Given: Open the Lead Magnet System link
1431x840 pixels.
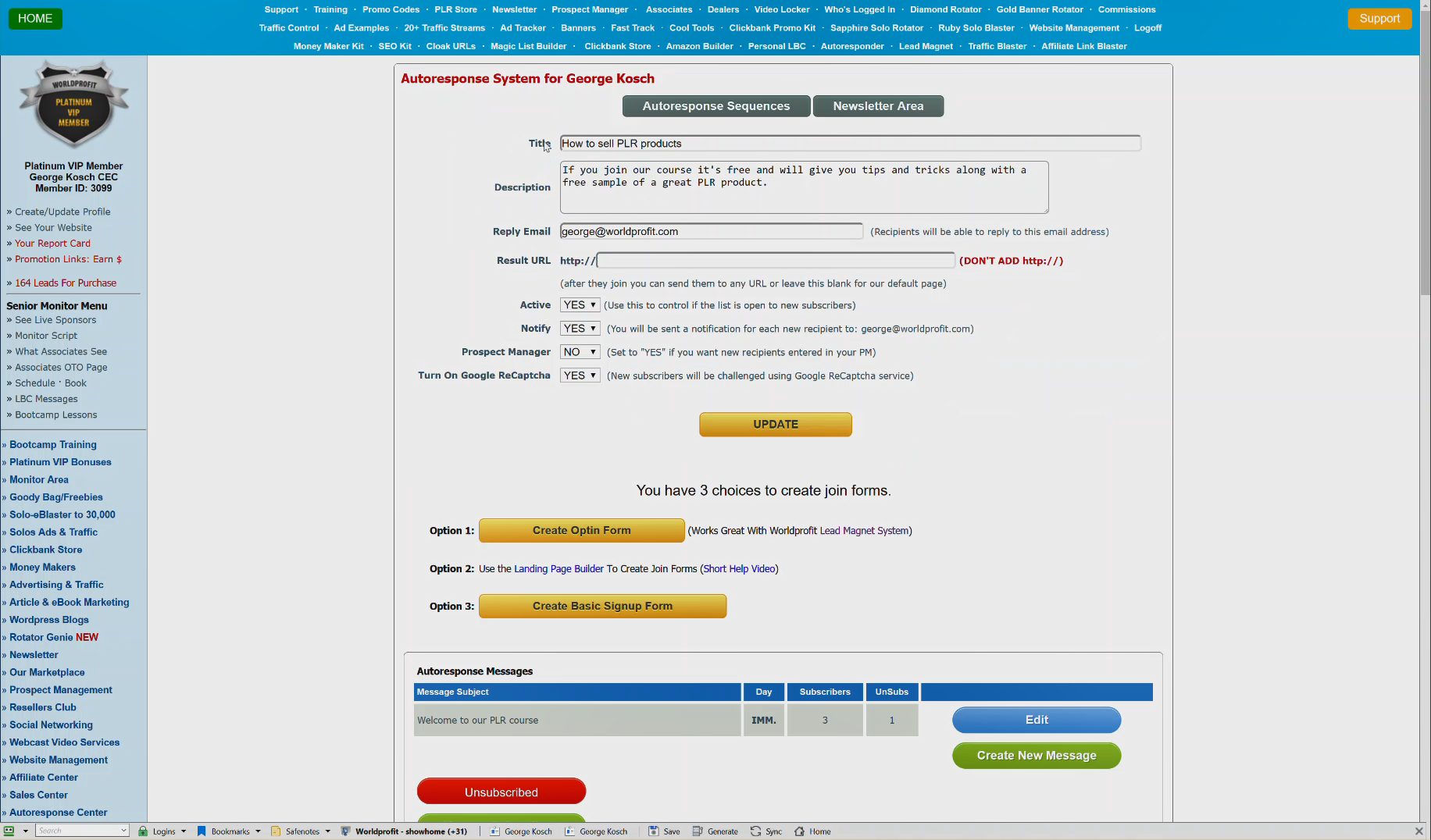Looking at the screenshot, I should point(864,531).
